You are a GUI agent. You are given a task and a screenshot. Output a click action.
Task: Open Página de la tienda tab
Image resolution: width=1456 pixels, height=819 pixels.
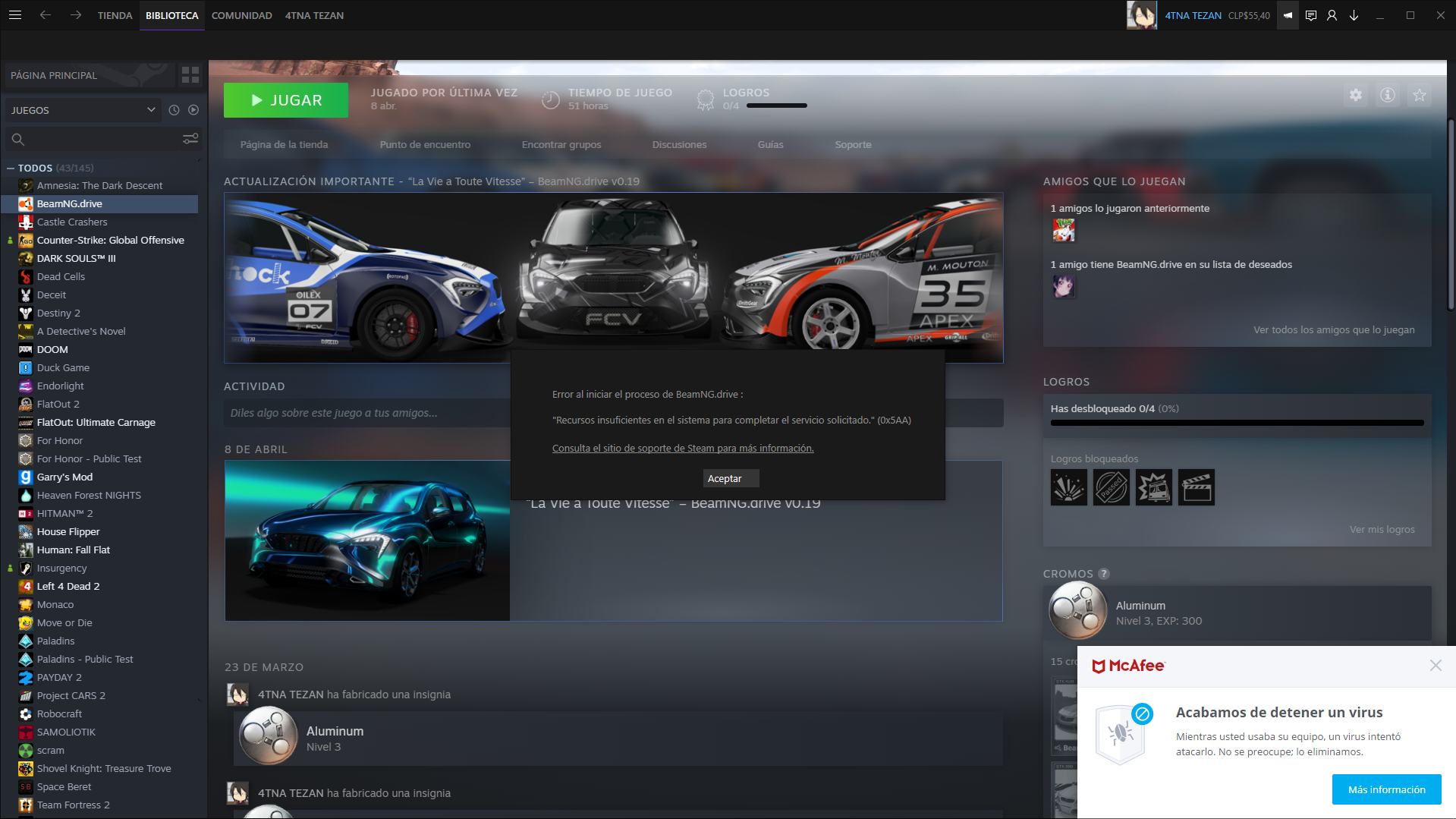click(x=284, y=144)
